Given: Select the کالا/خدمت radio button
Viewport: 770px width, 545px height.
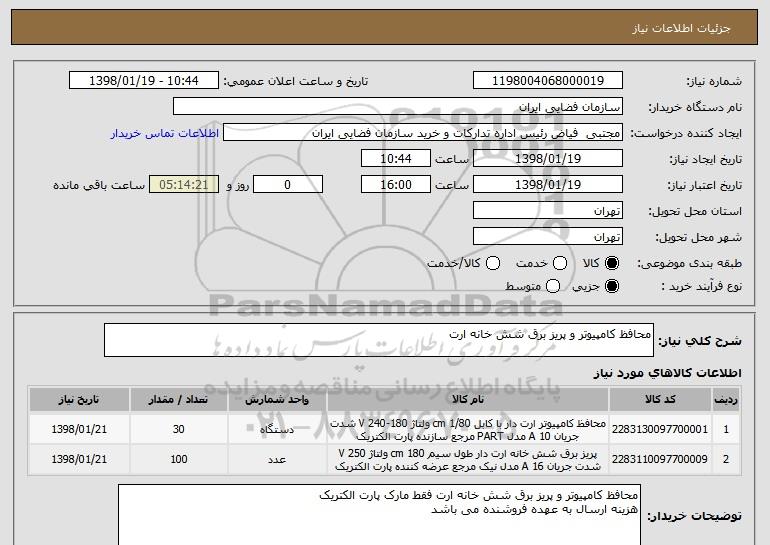Looking at the screenshot, I should [x=493, y=263].
